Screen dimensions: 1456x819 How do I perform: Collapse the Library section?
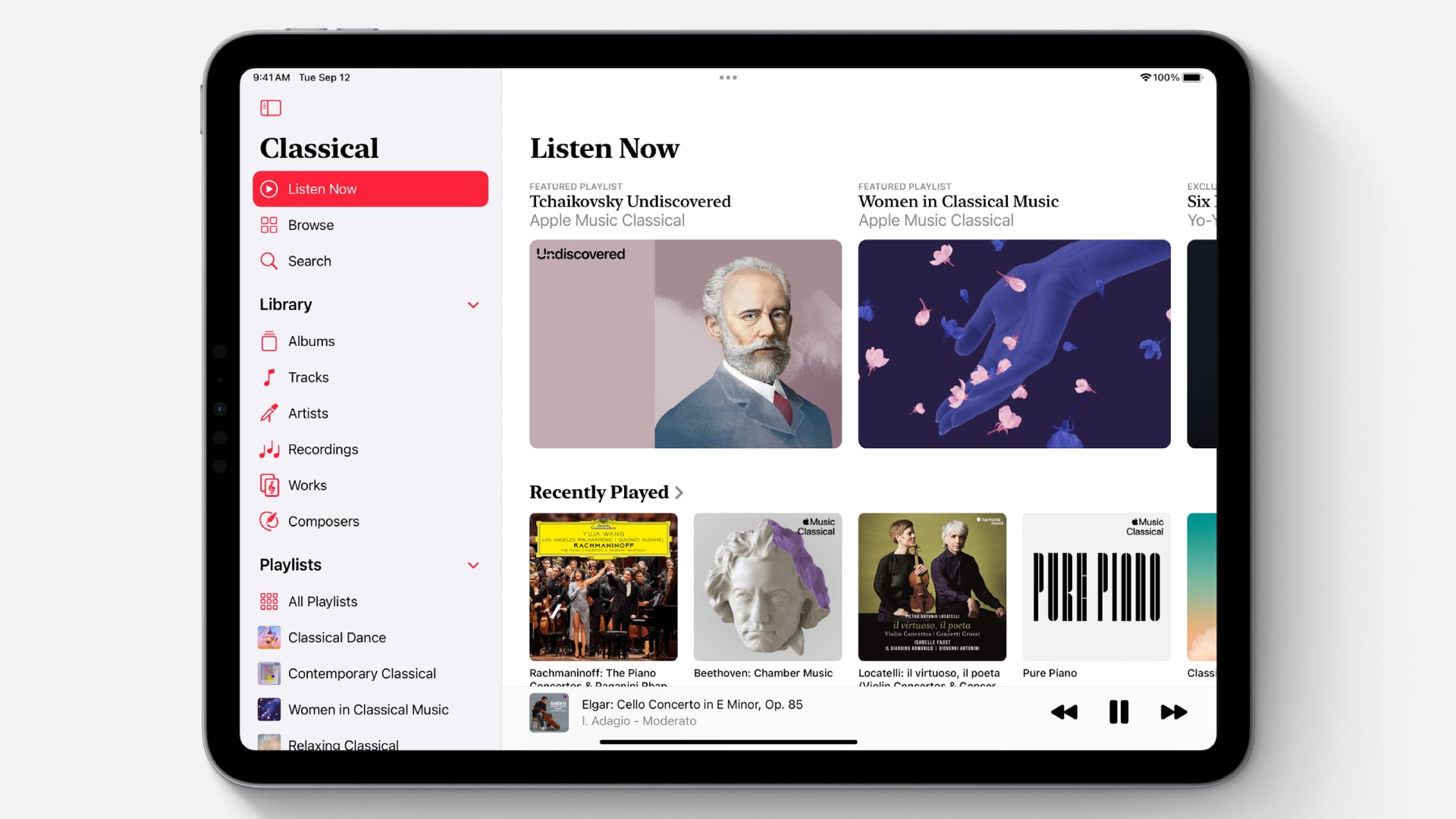tap(475, 305)
